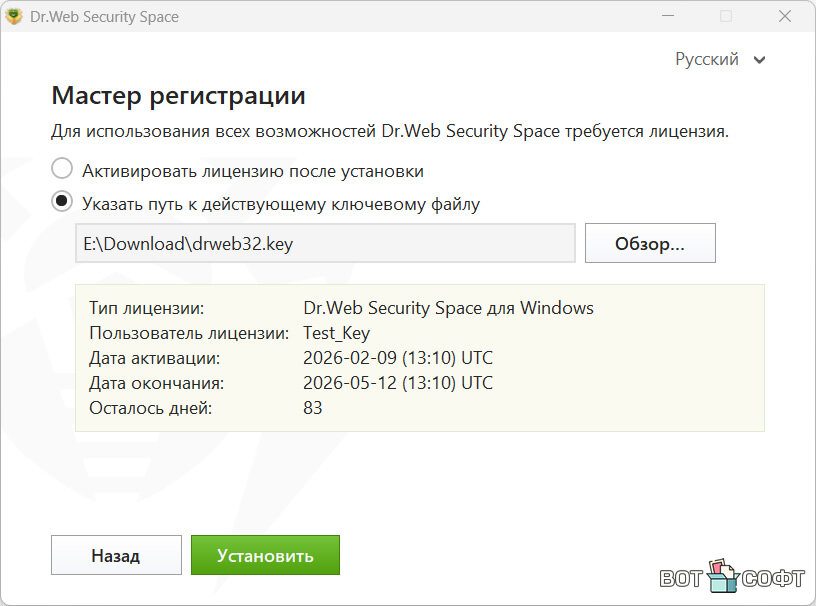Screen dimensions: 816x606
Task: Start installation with the Установить button
Action: click(265, 555)
